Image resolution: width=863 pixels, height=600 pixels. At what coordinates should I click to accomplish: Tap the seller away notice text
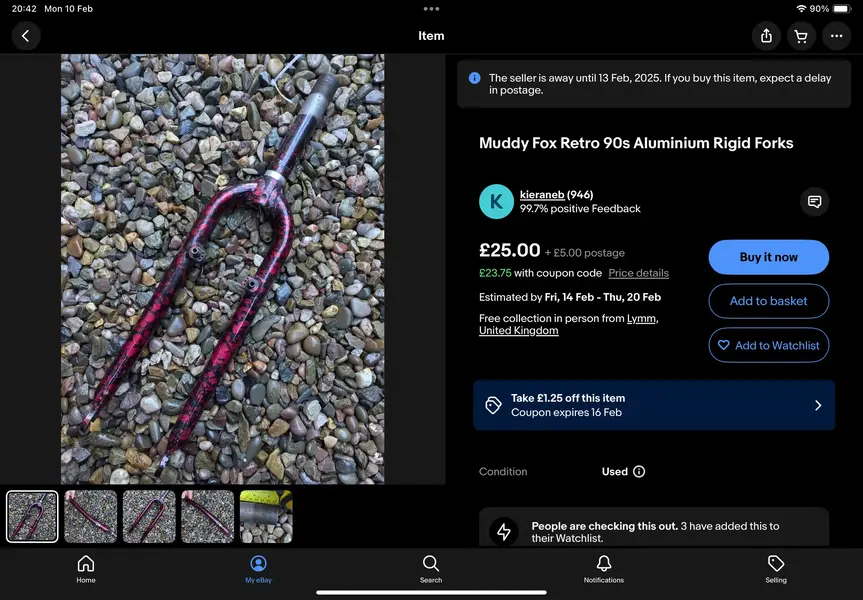(660, 84)
